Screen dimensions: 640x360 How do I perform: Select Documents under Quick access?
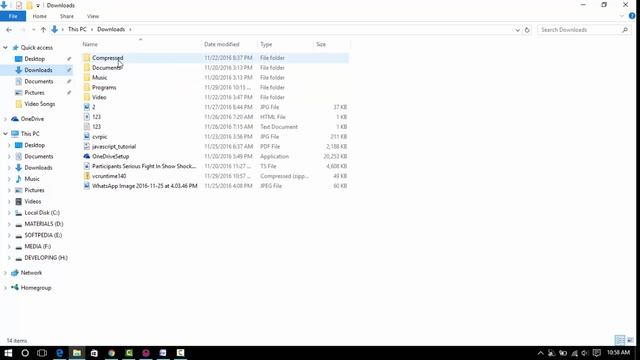39,82
